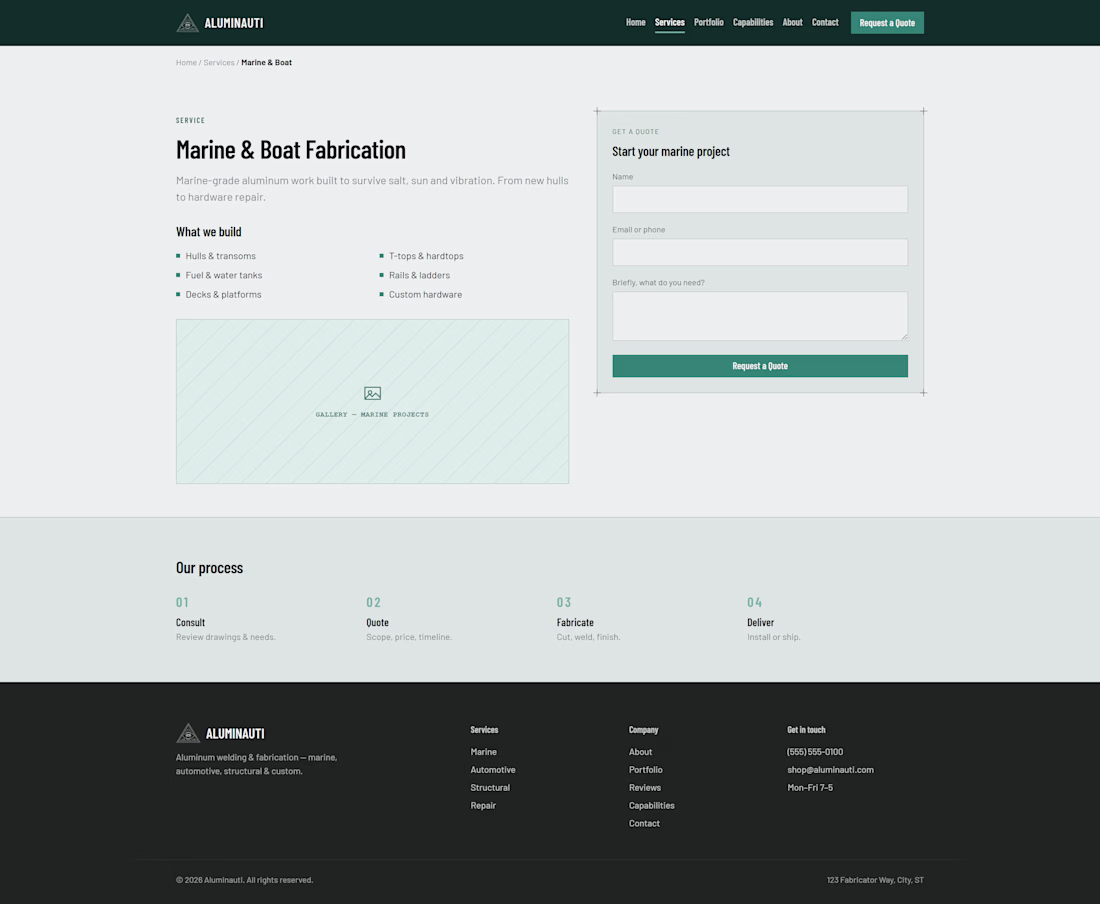Image resolution: width=1100 pixels, height=904 pixels.
Task: Click Marine & Boat breadcrumb text
Action: click(267, 62)
